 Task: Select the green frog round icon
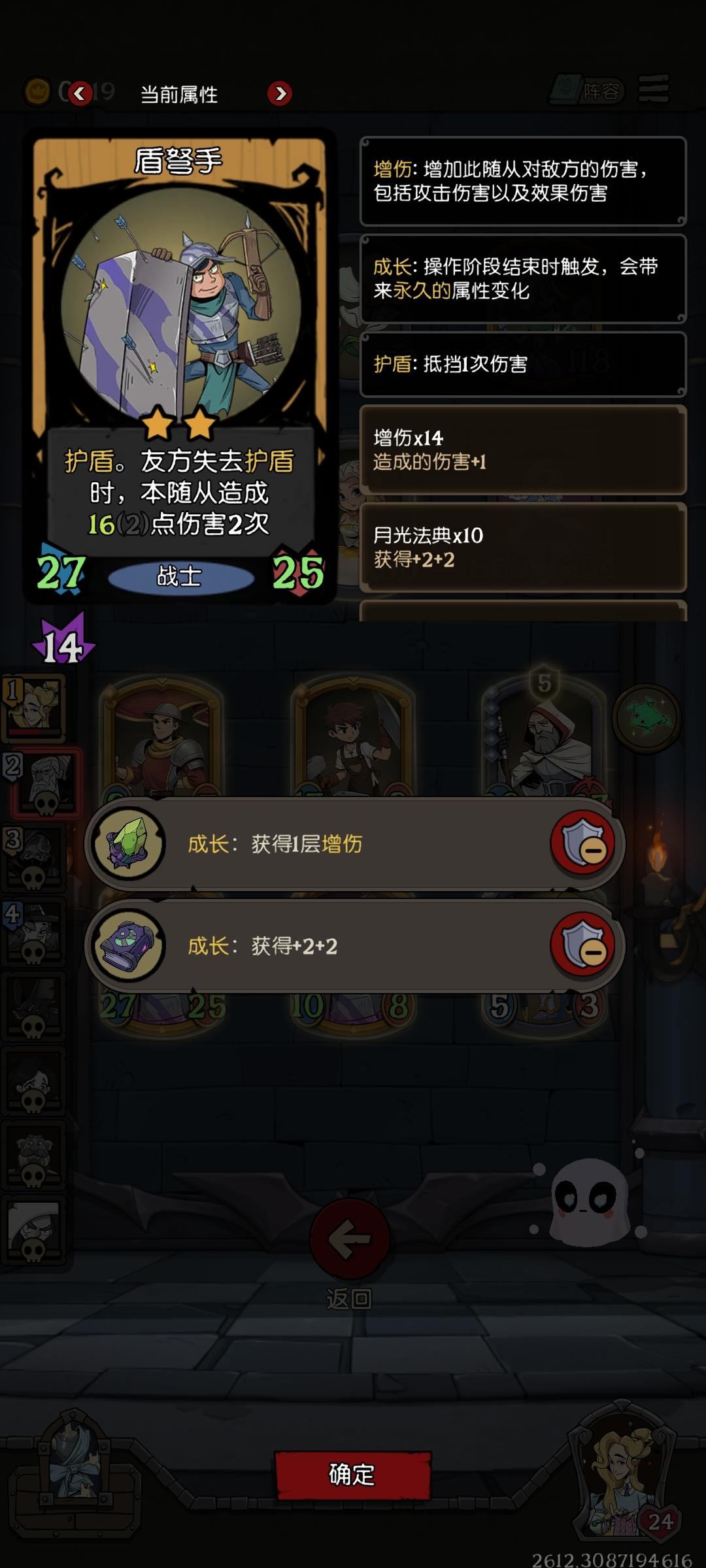pyautogui.click(x=647, y=718)
